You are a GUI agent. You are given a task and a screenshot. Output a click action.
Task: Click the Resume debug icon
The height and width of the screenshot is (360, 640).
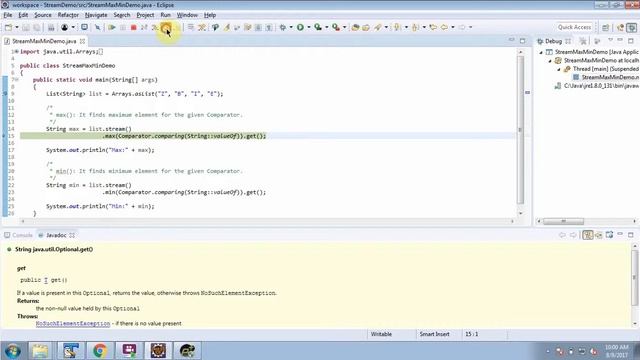tap(111, 27)
